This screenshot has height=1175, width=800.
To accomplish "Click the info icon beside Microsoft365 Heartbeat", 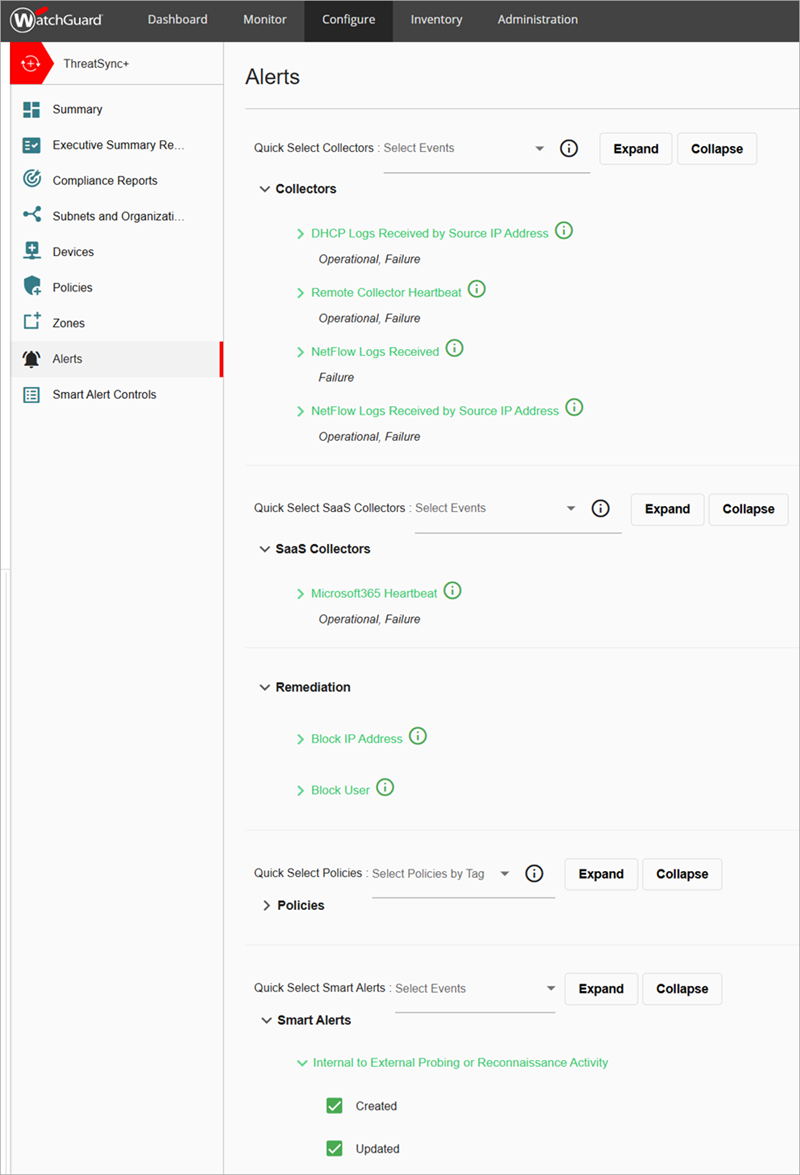I will coord(452,590).
